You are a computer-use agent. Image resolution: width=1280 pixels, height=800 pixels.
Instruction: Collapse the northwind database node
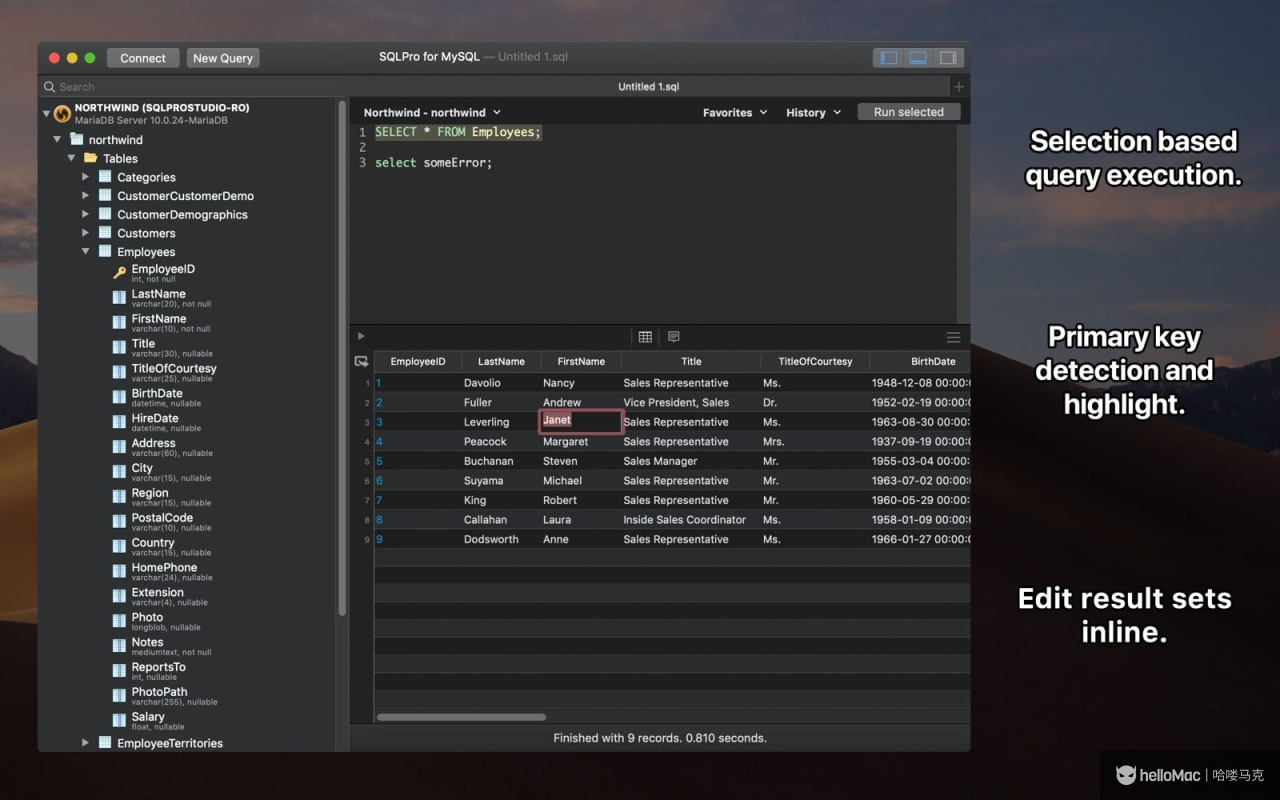[x=57, y=140]
